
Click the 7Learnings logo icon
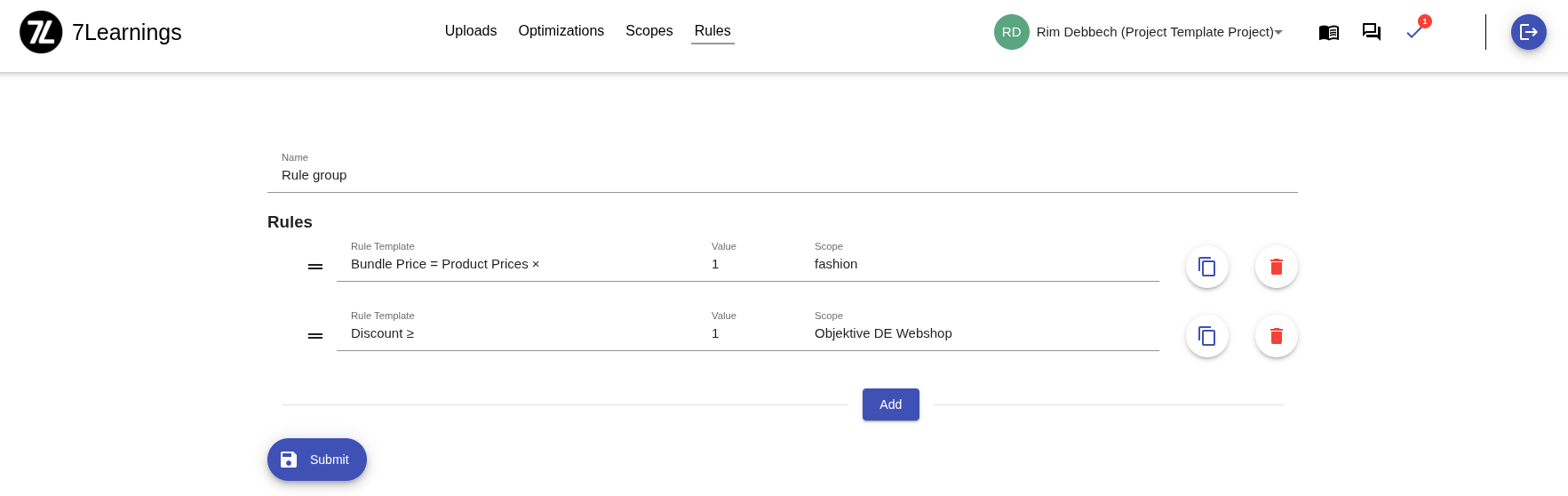point(41,32)
